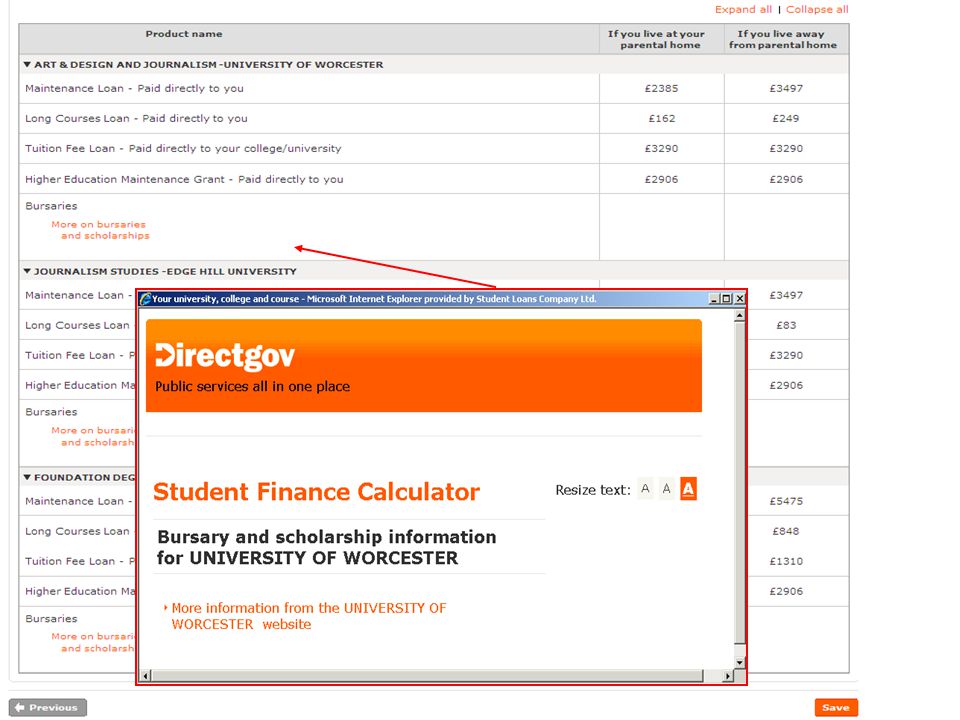The height and width of the screenshot is (720, 960).
Task: Click Maintenance Loan row under Worcester
Action: 434,88
